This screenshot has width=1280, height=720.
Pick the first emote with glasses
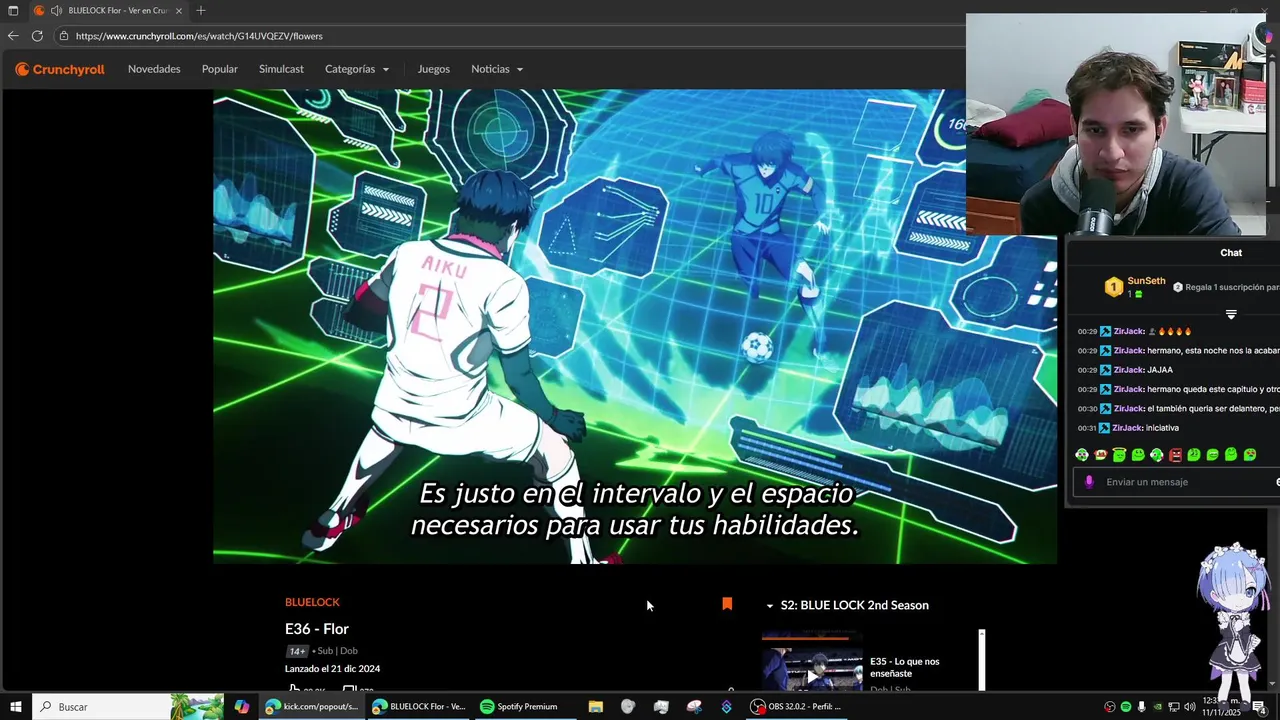point(1082,455)
